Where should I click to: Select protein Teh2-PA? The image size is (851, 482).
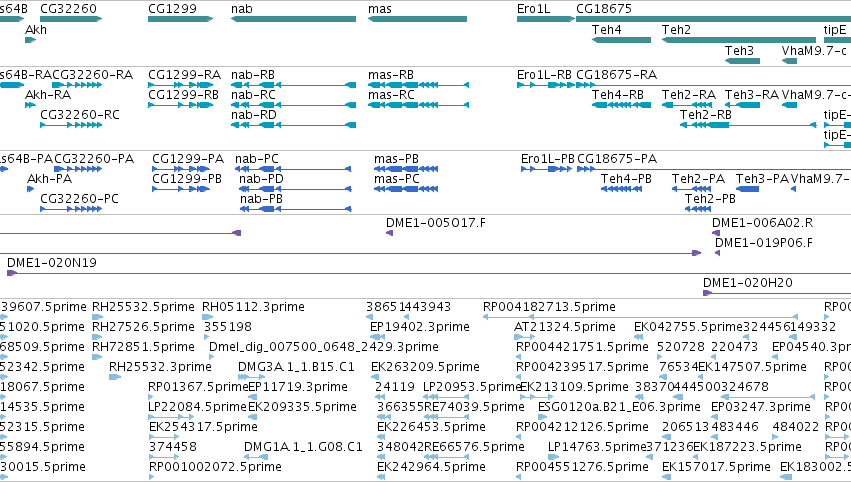coord(691,189)
